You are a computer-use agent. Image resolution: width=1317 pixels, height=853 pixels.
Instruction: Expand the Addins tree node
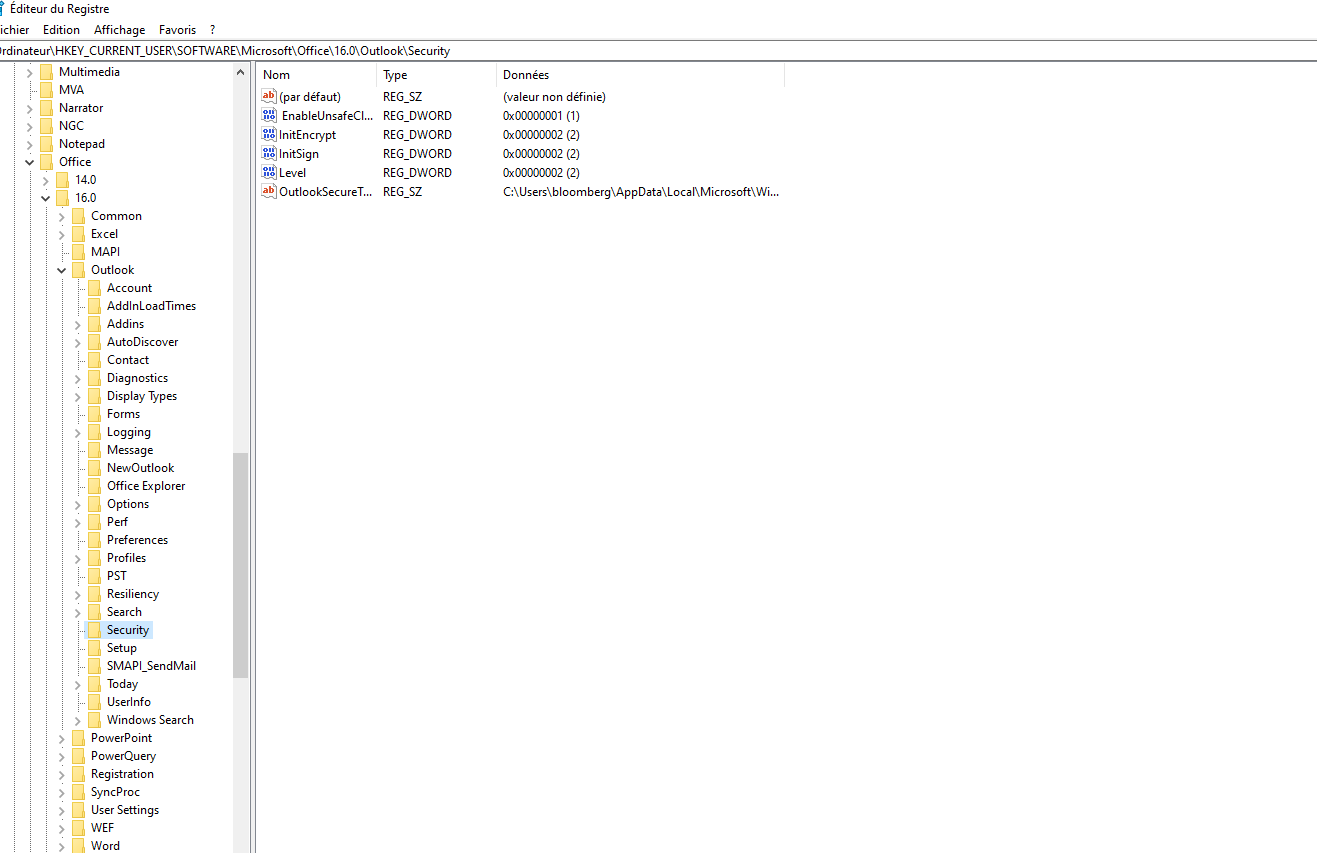point(77,324)
